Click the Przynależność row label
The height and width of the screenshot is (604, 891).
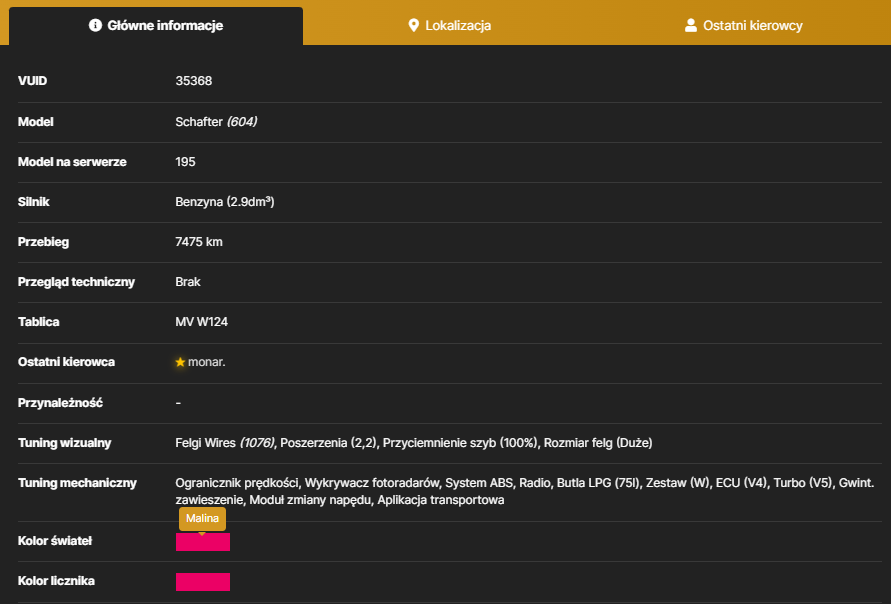click(x=60, y=403)
